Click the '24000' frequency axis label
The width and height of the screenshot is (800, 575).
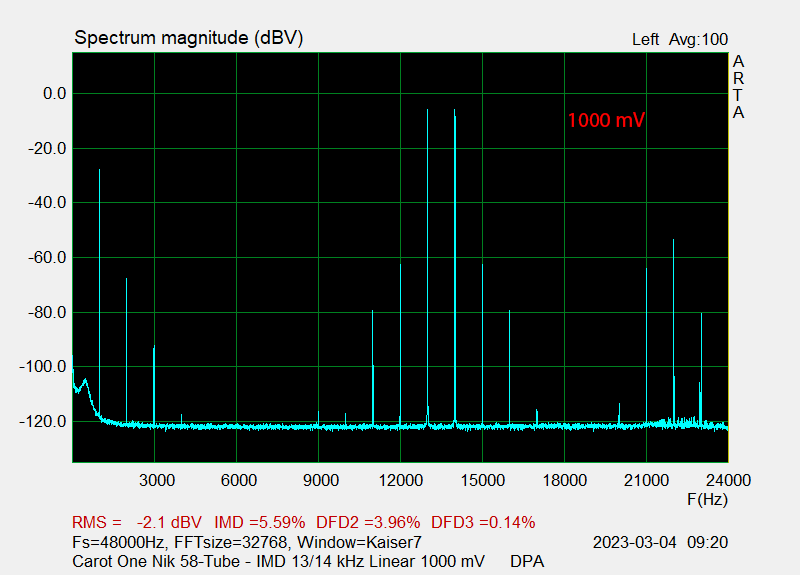pos(729,481)
